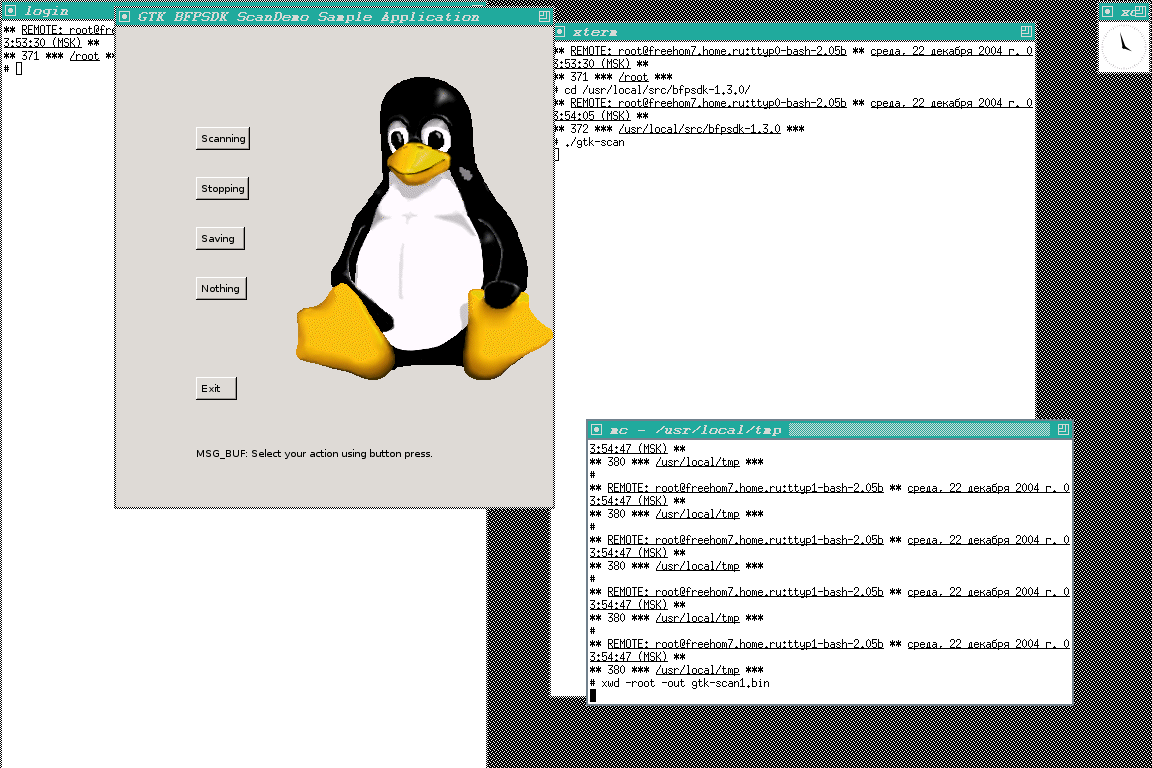Open the mc window menu icon
Viewport: 1152px width, 768px height.
click(597, 430)
